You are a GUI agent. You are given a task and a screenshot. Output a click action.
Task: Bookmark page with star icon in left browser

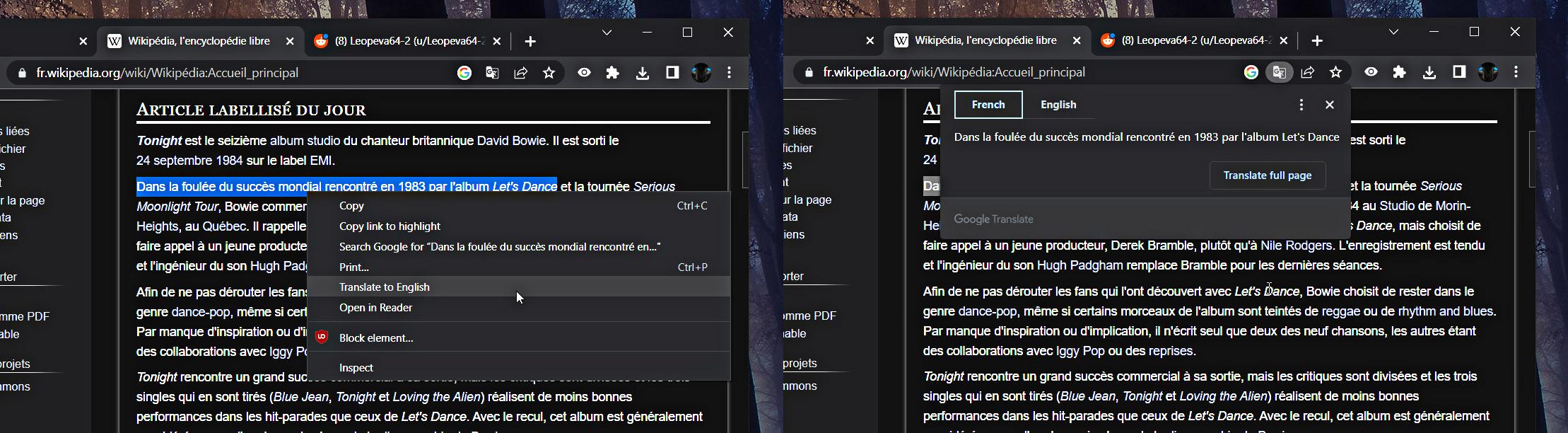(x=549, y=73)
